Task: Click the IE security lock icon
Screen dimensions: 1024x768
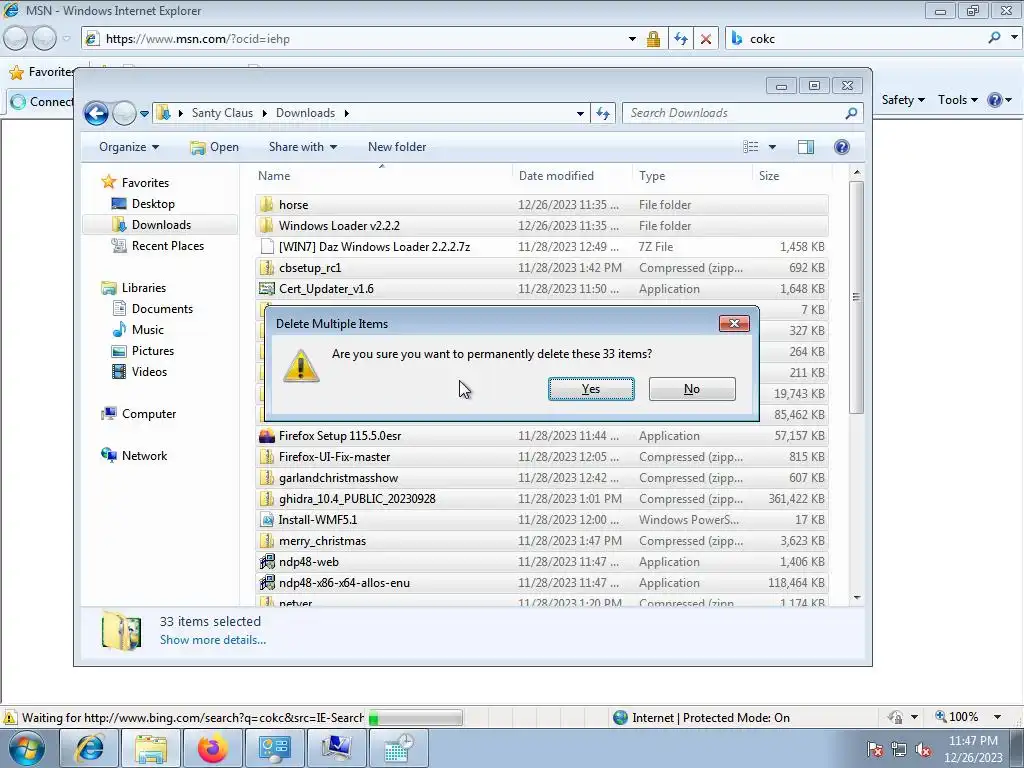Action: coord(653,39)
